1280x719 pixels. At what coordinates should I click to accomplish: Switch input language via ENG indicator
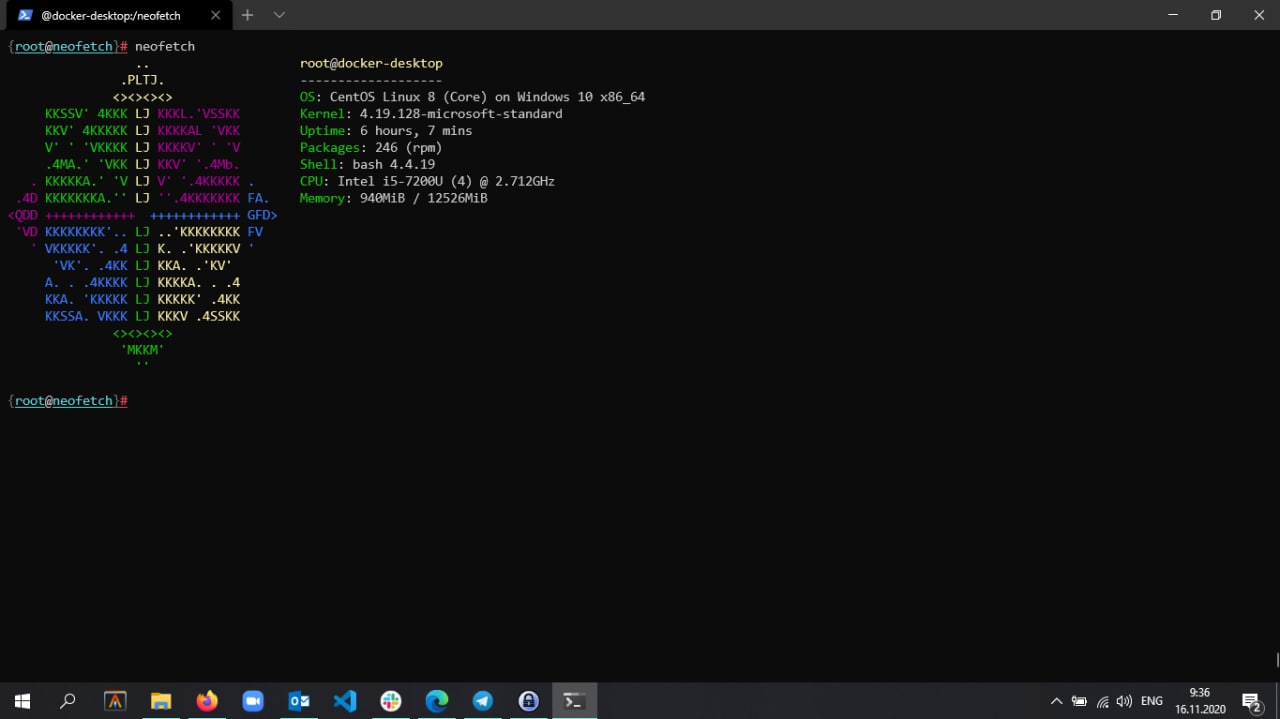pos(1152,701)
